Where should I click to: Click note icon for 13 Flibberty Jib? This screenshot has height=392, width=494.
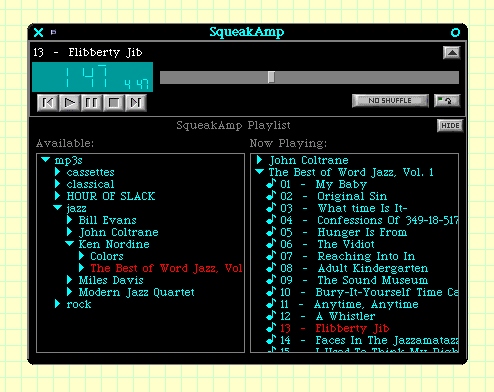click(x=271, y=328)
